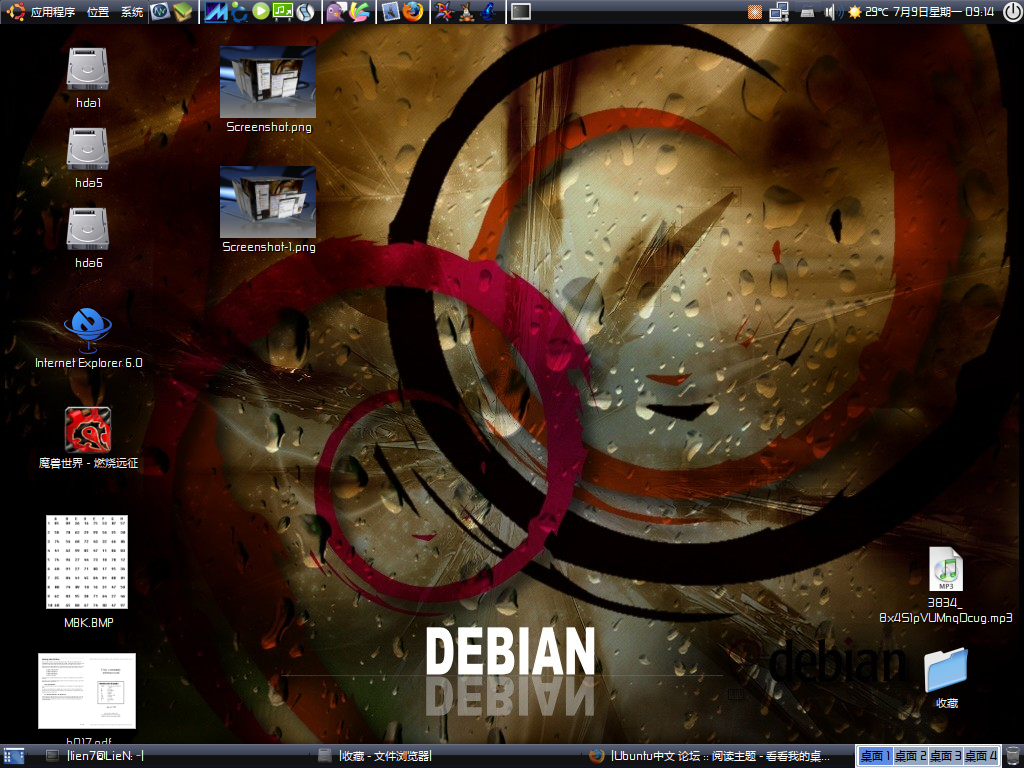Show the 29°C weather applet
Screen dimensions: 1024x768
tap(867, 12)
